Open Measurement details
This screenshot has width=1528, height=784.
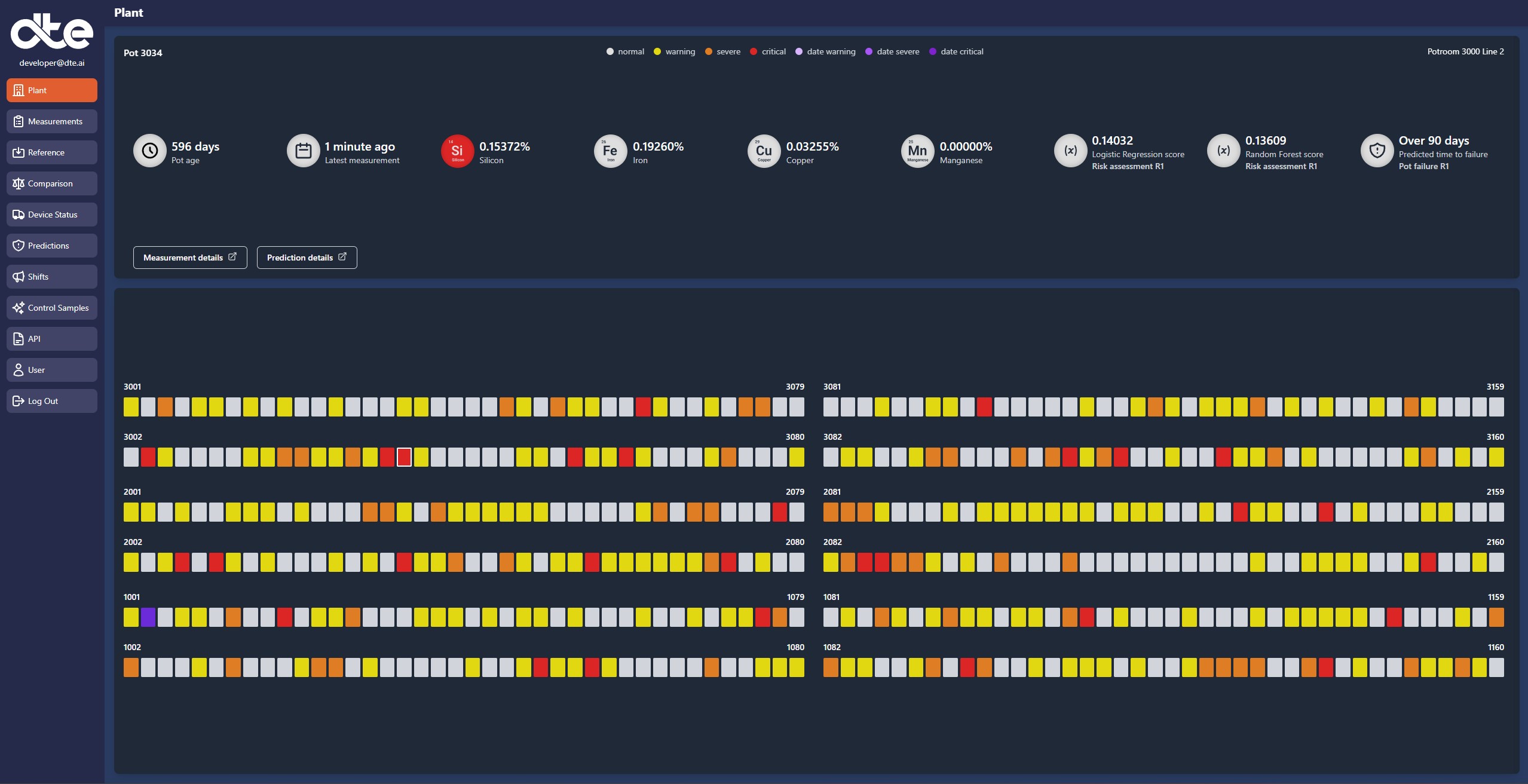(x=190, y=258)
